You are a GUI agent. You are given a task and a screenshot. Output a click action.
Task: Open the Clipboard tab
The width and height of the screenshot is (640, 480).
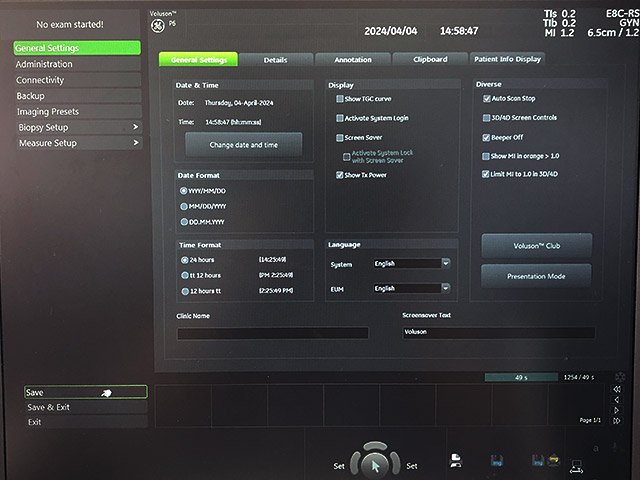(430, 59)
